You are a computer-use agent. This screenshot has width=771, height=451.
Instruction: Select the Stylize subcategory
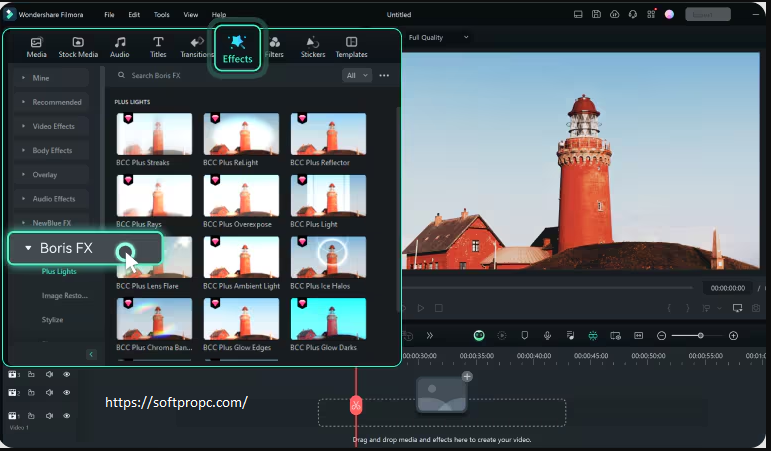52,319
